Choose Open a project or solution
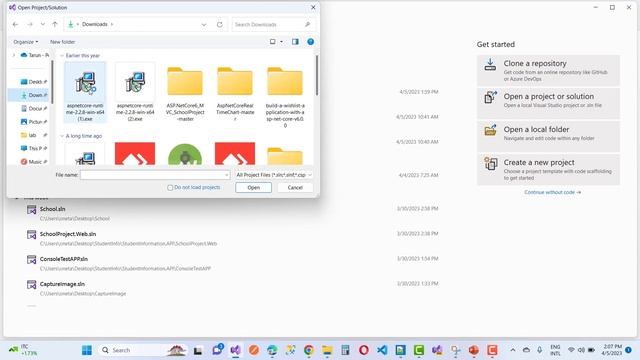Screen dimensions: 640x360 click(x=548, y=104)
